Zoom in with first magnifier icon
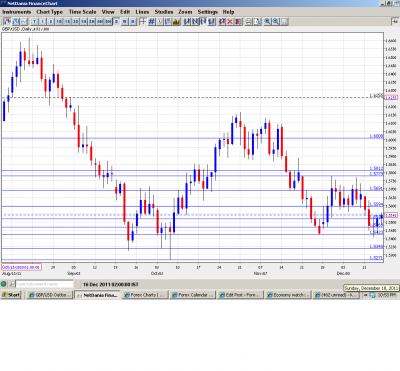 click(267, 22)
